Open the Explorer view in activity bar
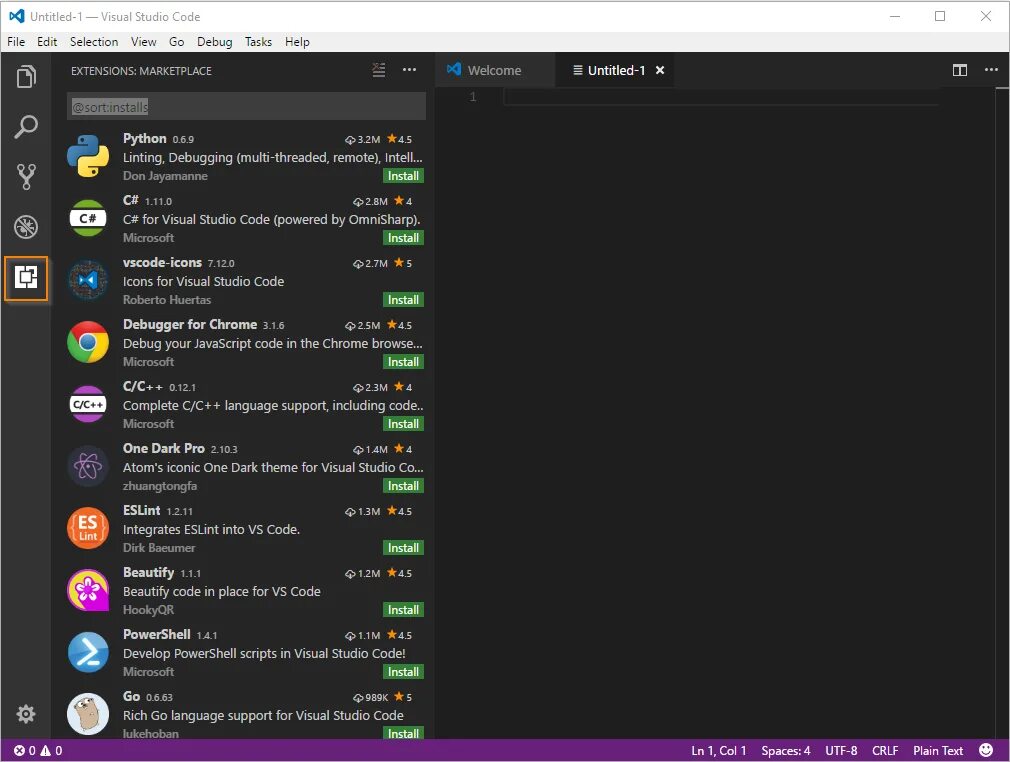Screen dimensions: 1010x762 coord(26,77)
